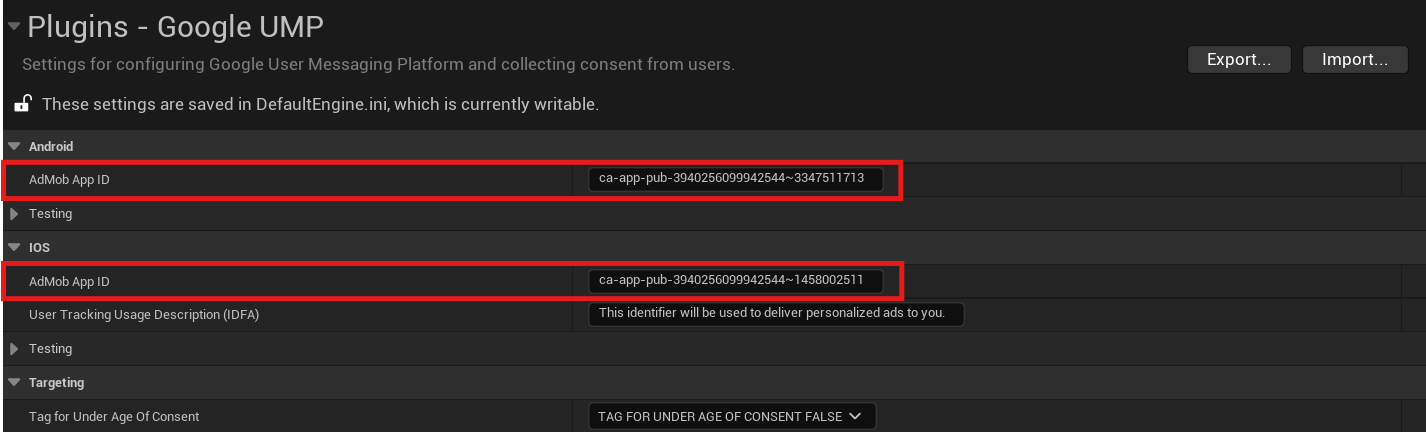This screenshot has height=432, width=1426.
Task: Click the Google UMP settings description text
Action: [378, 64]
